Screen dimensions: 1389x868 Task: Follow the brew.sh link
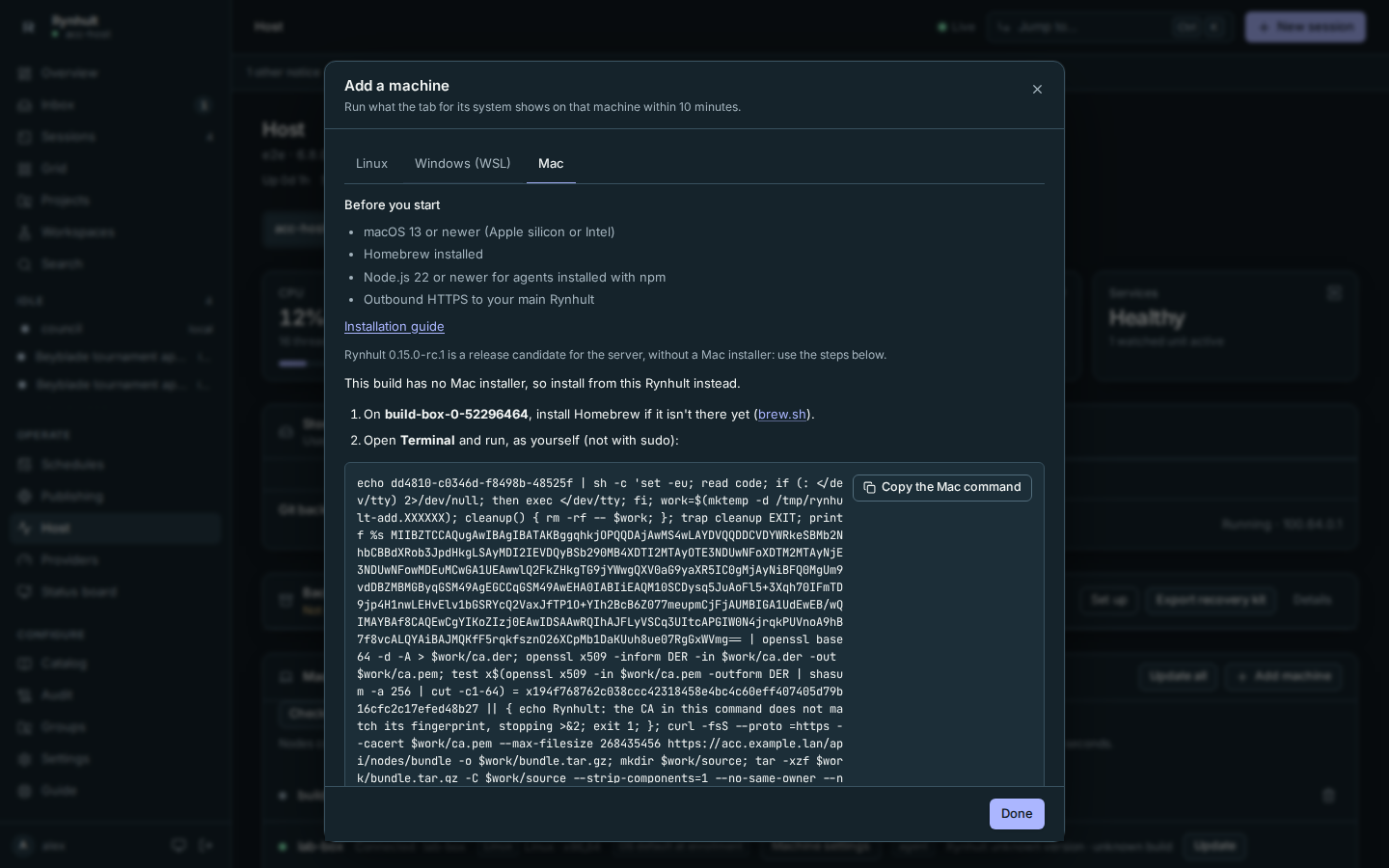pyautogui.click(x=782, y=415)
